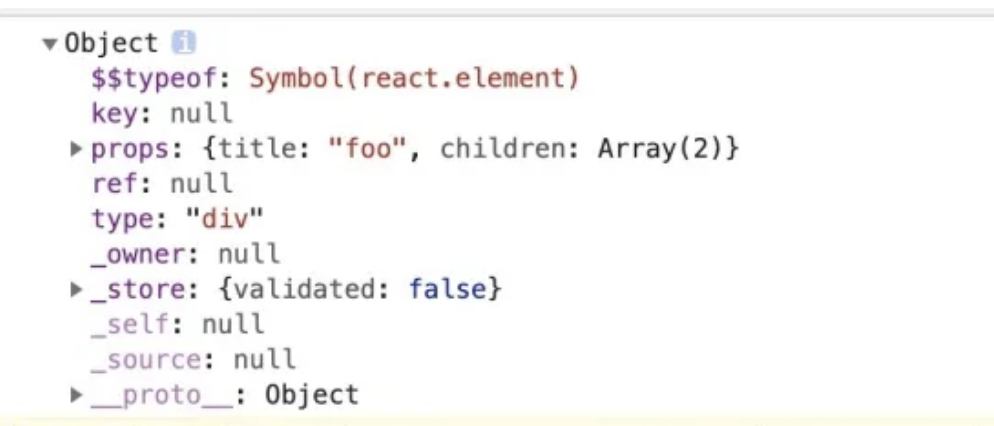Click the Object header label
The height and width of the screenshot is (426, 994).
111,44
